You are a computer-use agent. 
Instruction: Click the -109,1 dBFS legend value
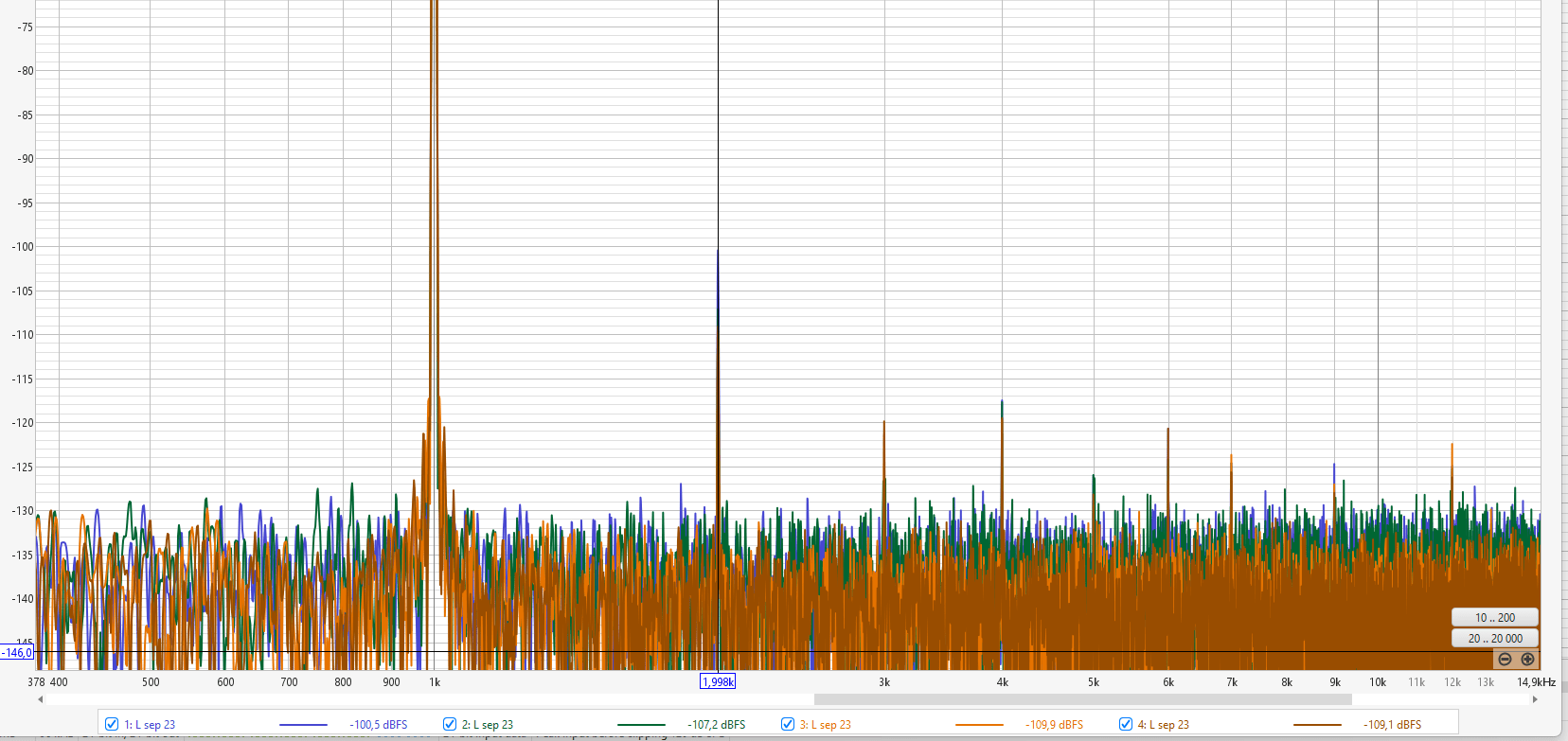click(x=1393, y=725)
